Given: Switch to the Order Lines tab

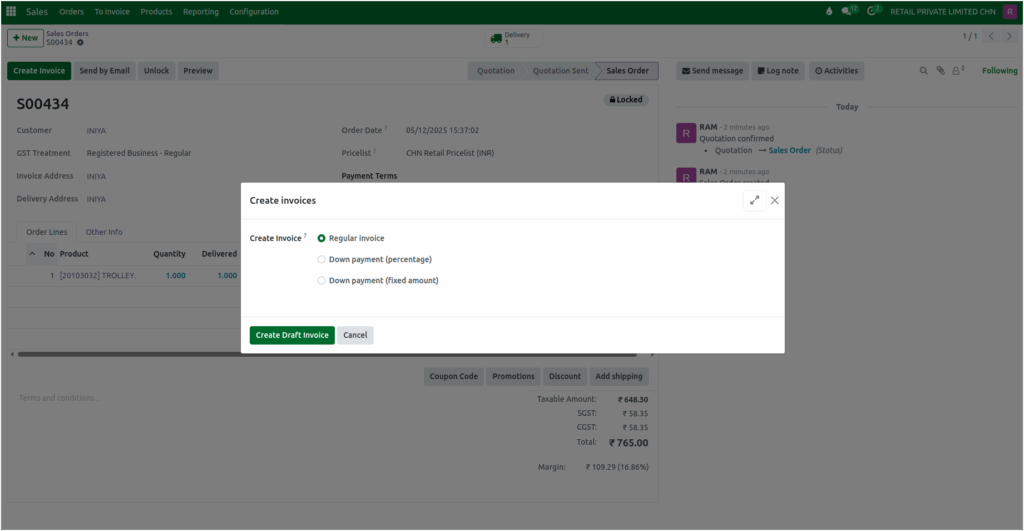Looking at the screenshot, I should [x=46, y=232].
